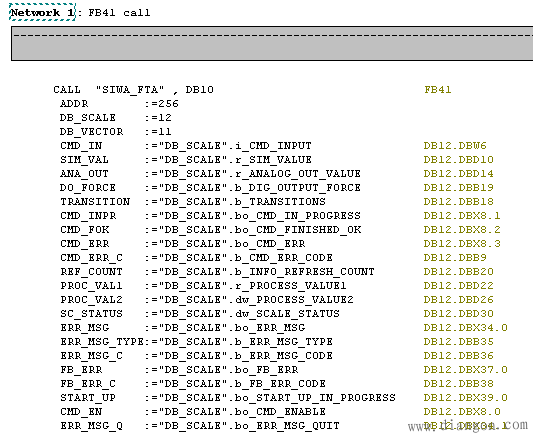Click the SC_STATUS dw_SCALE_STATUS operand
The height and width of the screenshot is (439, 533).
click(x=252, y=314)
